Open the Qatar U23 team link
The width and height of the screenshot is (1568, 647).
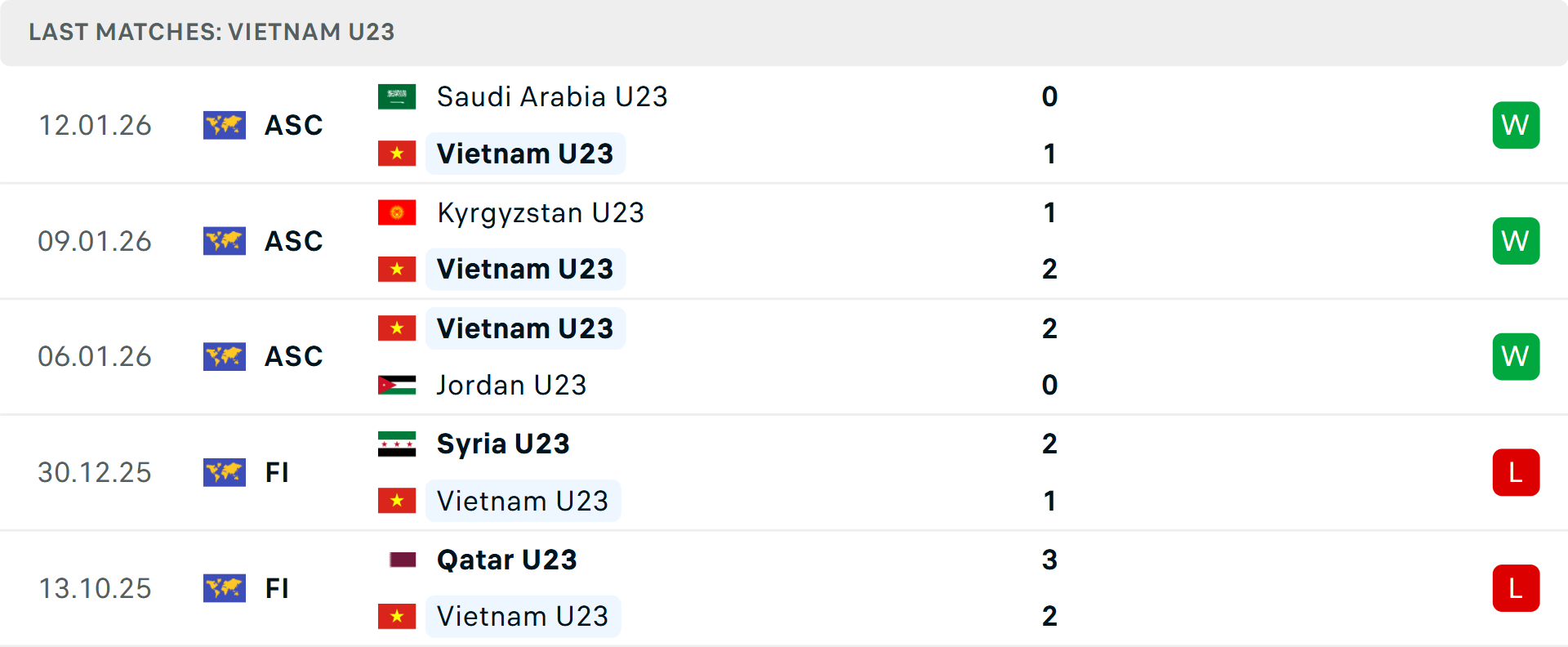[x=507, y=560]
